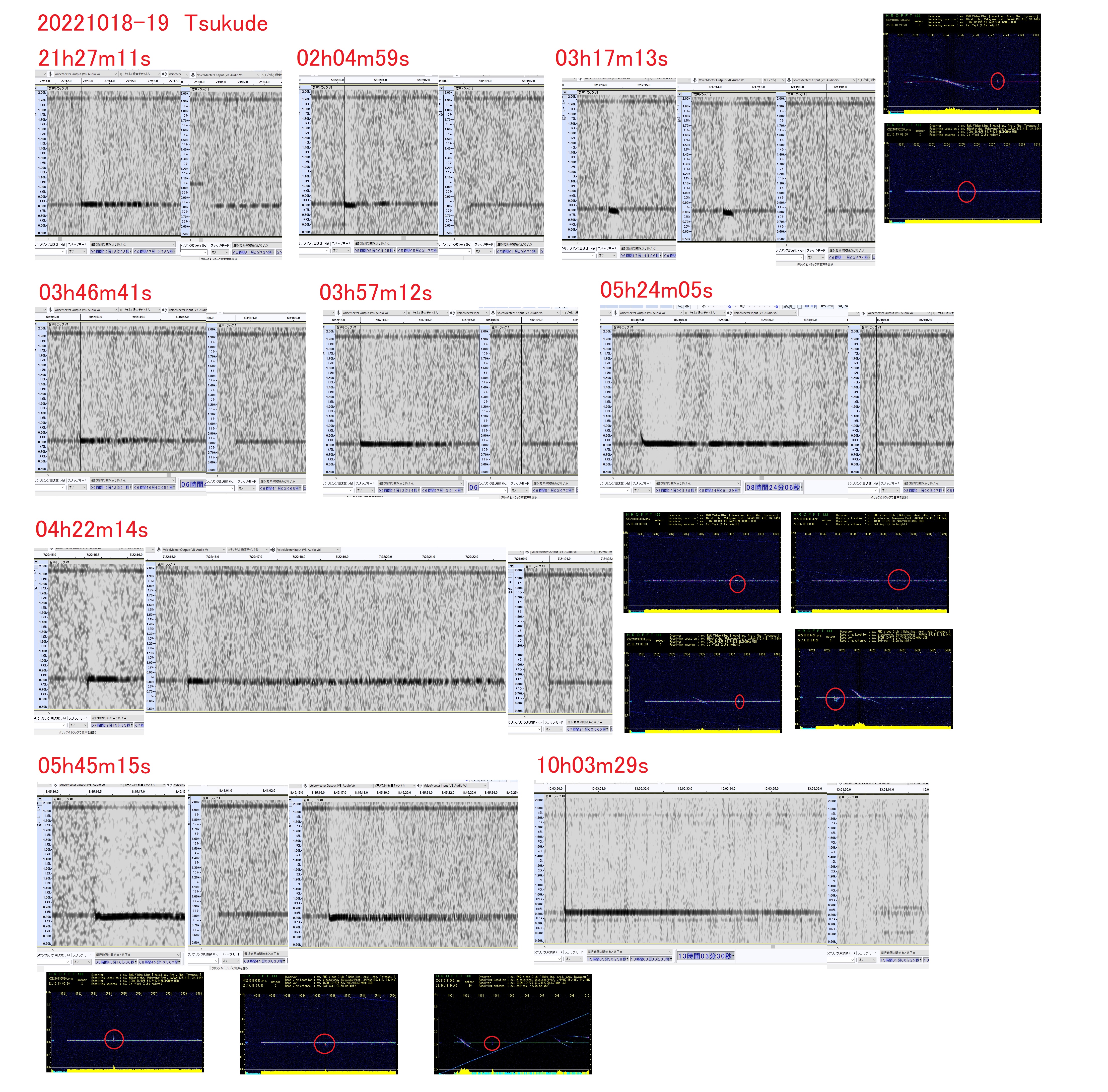Open the snap mode 'オフ' dropdown in the 21h27m11s left panel
The height and width of the screenshot is (1092, 1108).
[x=78, y=251]
